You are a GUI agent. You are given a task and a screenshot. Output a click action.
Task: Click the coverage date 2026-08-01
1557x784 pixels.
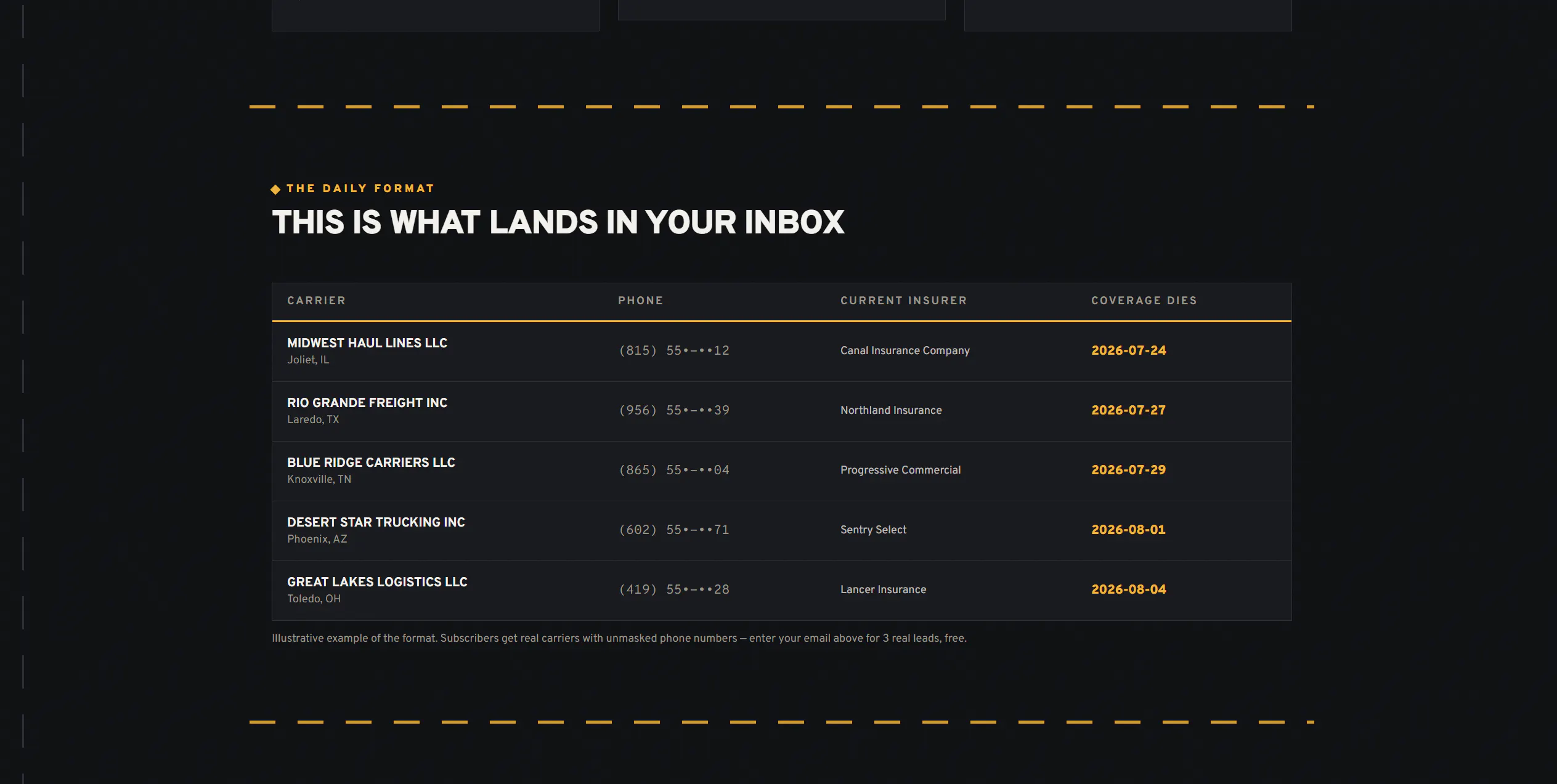1129,530
